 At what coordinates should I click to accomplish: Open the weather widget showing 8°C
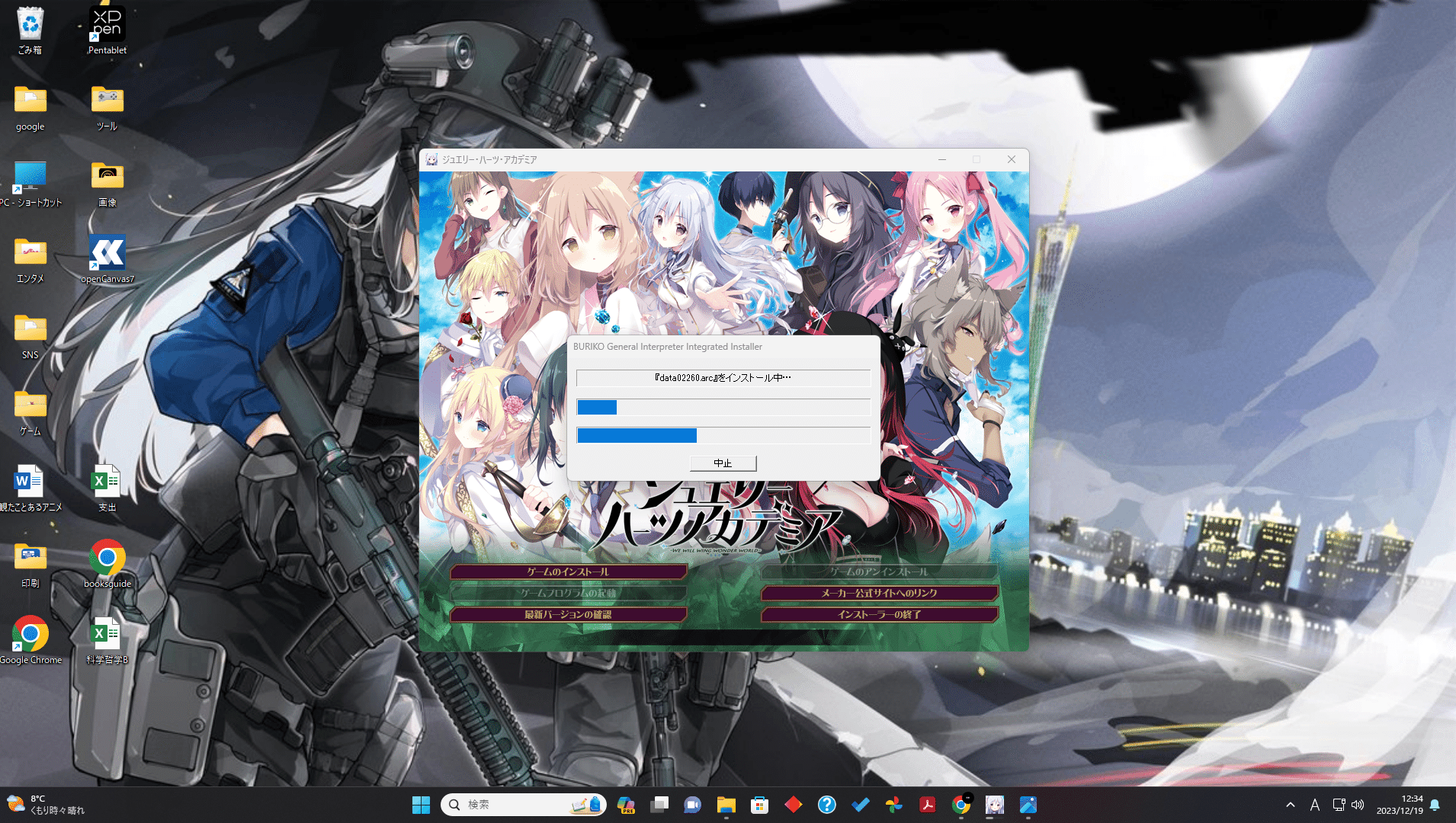tap(46, 805)
